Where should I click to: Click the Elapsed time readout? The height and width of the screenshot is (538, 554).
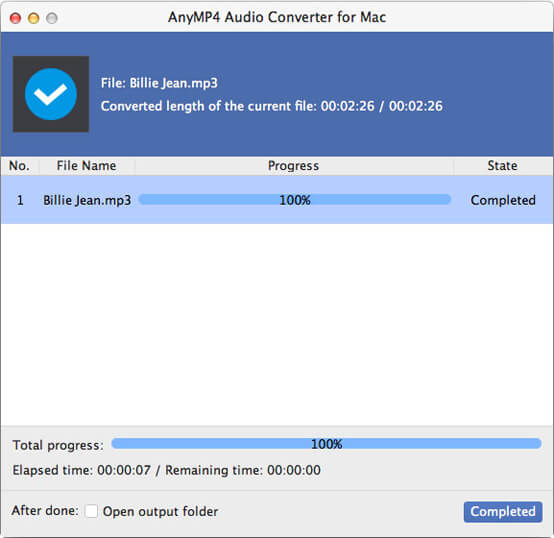(82, 470)
